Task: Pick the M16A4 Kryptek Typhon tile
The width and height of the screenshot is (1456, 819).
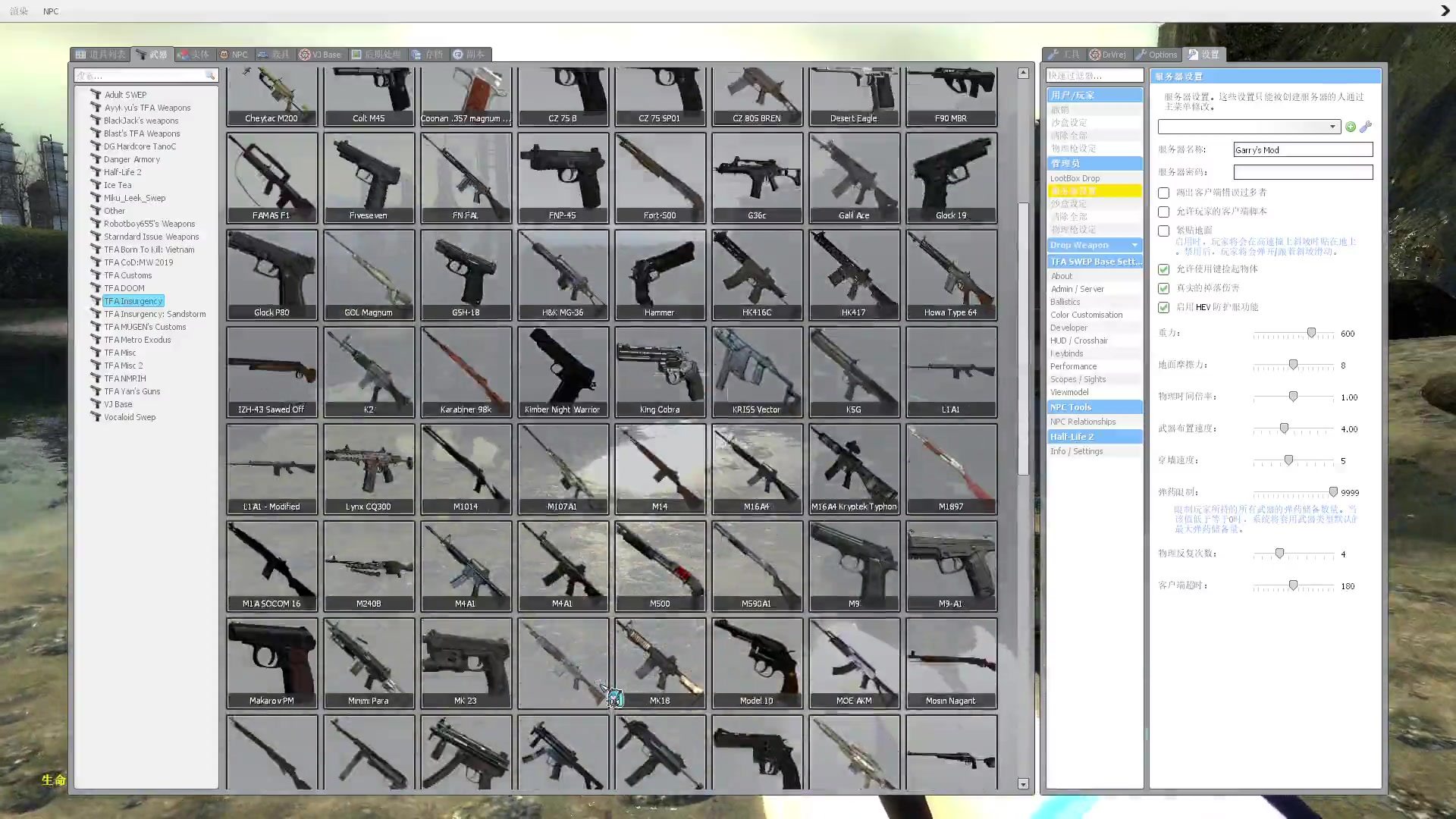Action: coord(854,469)
